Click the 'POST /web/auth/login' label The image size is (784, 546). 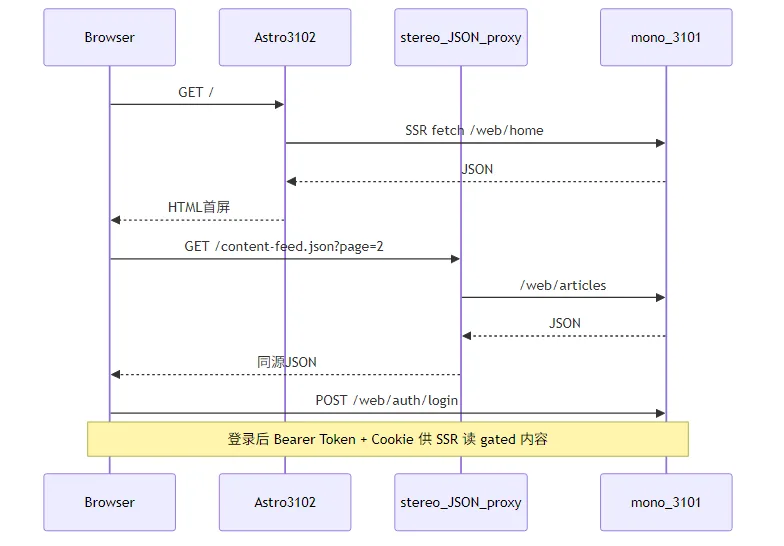386,400
